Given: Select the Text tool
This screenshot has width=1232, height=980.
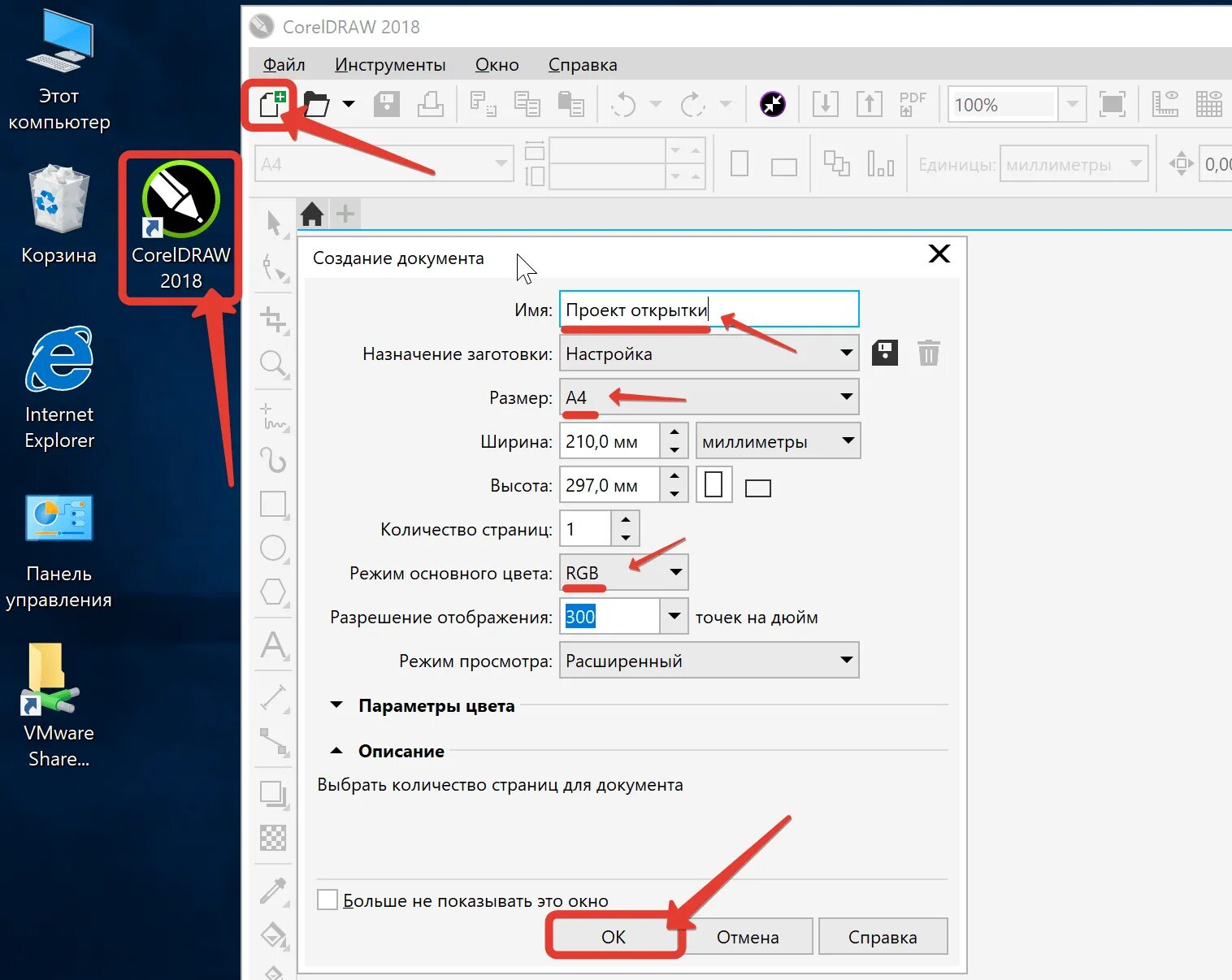Looking at the screenshot, I should tap(274, 644).
